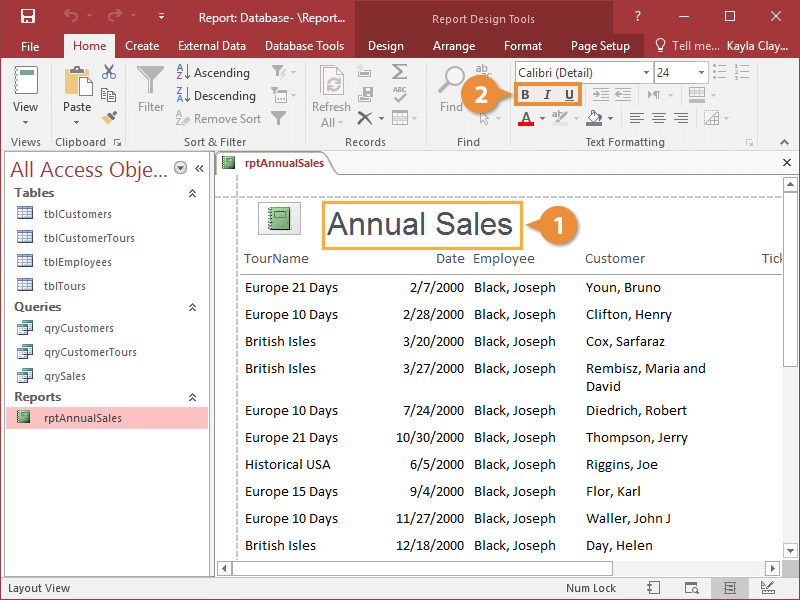Open the font size dropdown
The image size is (800, 600).
(x=702, y=73)
